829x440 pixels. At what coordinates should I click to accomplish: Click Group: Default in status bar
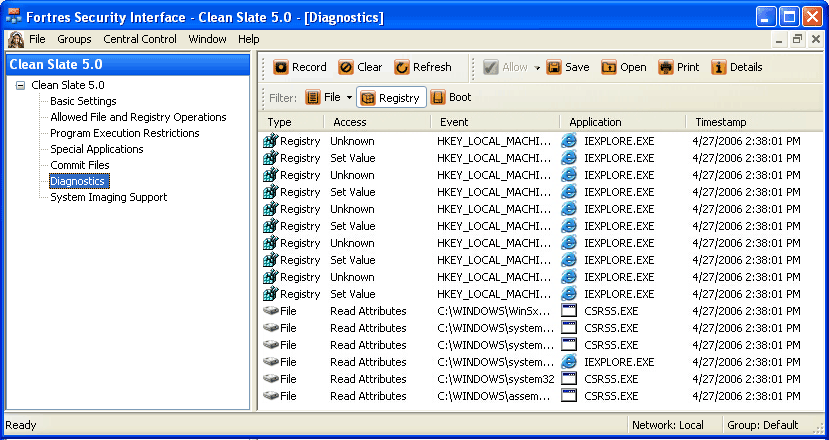[x=762, y=425]
